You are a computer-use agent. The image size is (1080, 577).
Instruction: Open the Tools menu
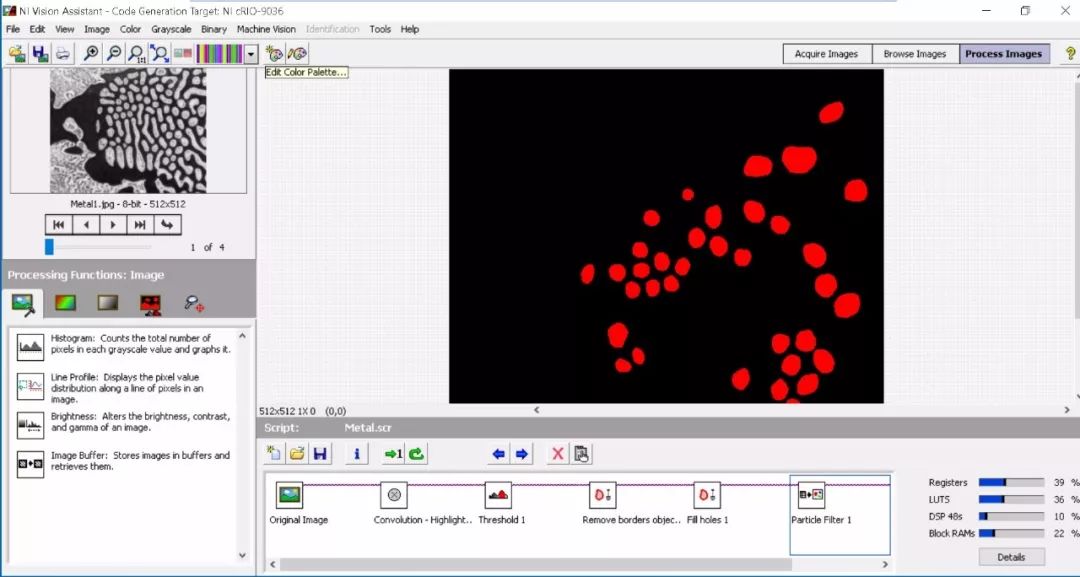(x=380, y=29)
